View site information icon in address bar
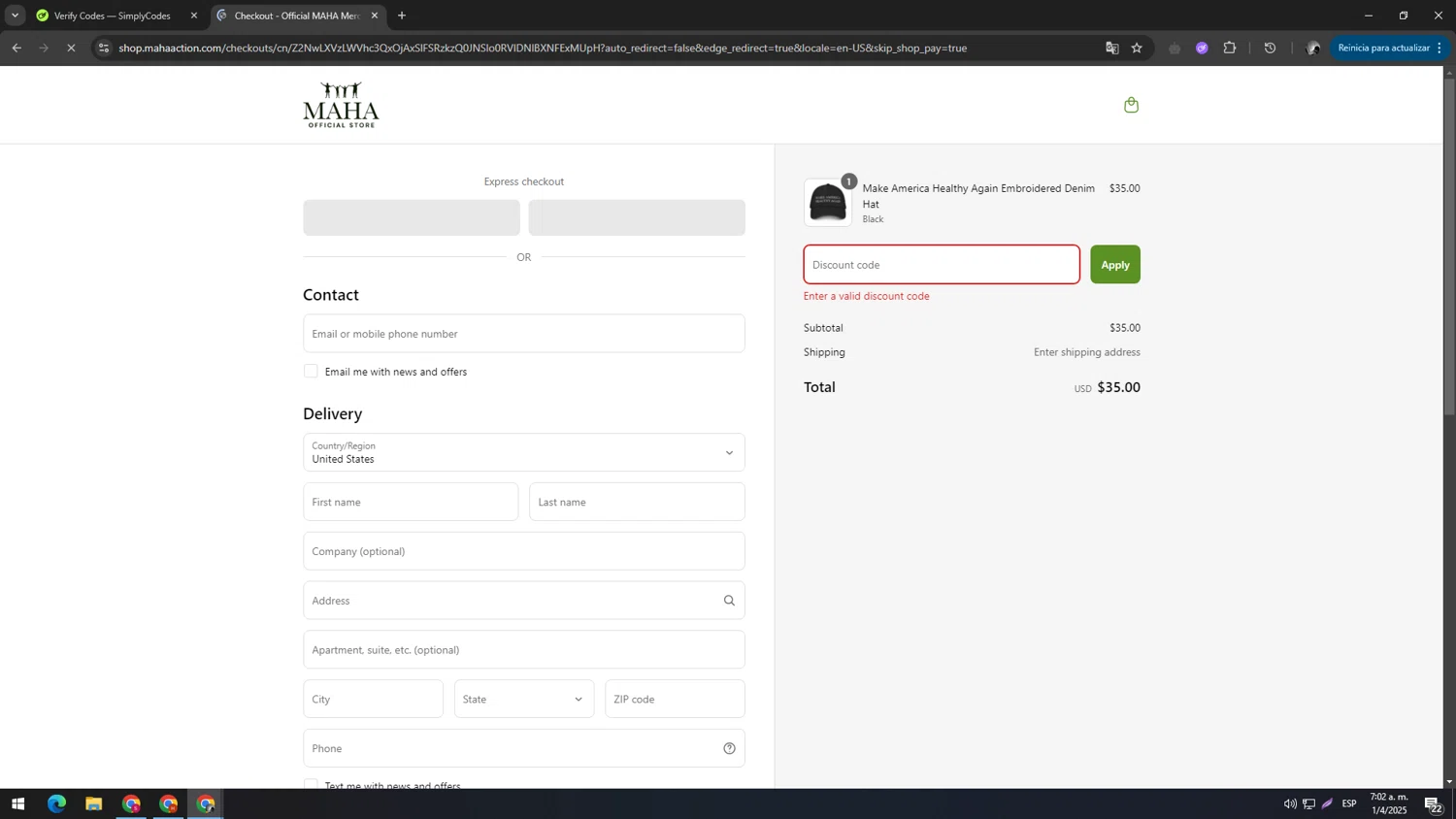Screen dimensions: 1456x819 [104, 48]
